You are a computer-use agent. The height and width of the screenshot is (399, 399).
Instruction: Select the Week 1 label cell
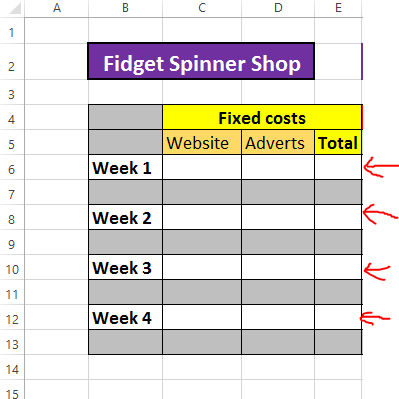pyautogui.click(x=125, y=167)
